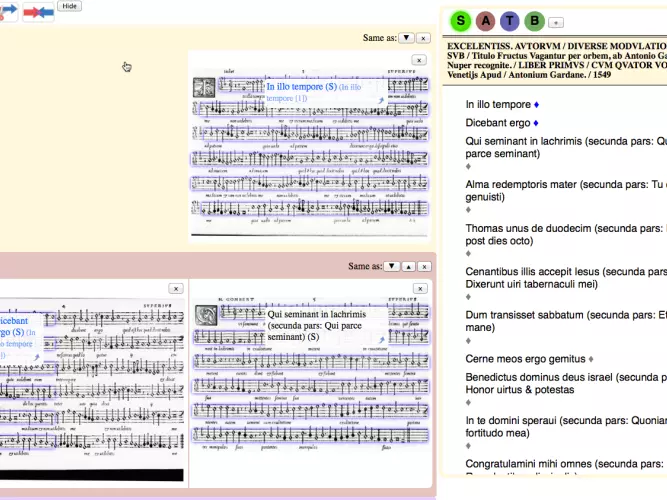Screen dimensions: 667x500
Task: Click arrow icon in Dicebant ergo label
Action: [37, 357]
